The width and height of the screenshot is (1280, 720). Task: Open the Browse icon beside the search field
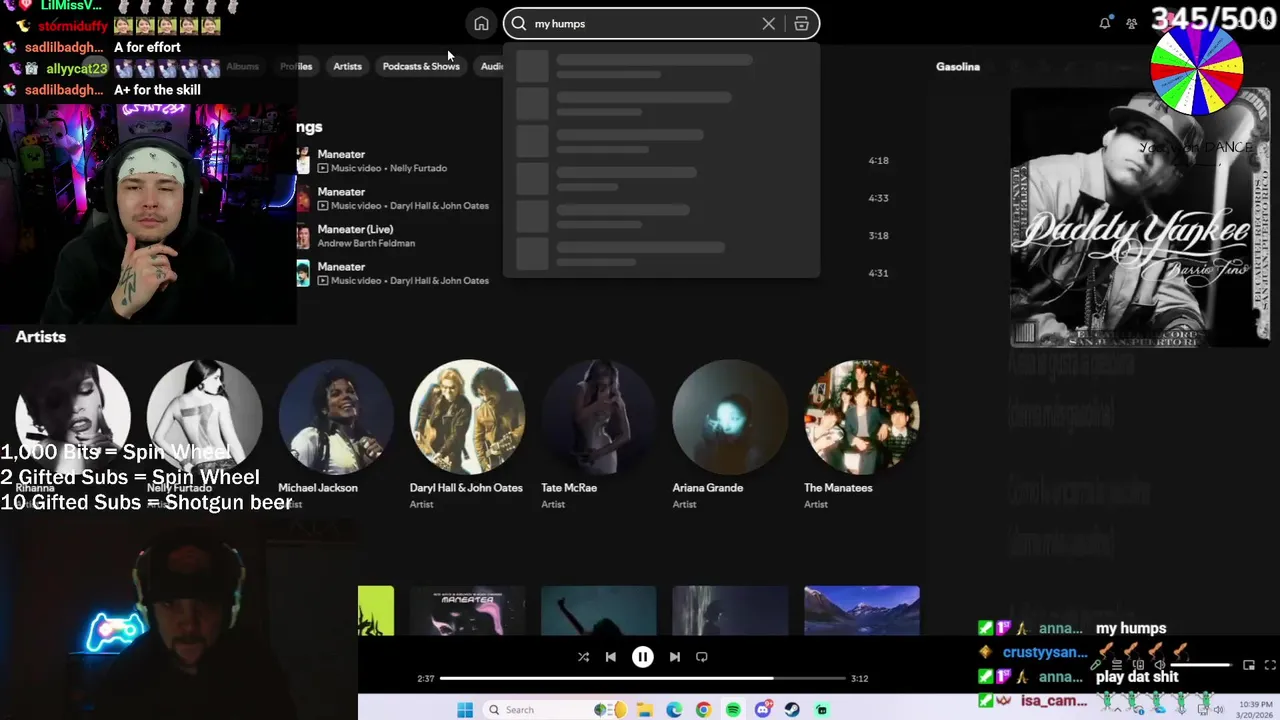tap(801, 24)
